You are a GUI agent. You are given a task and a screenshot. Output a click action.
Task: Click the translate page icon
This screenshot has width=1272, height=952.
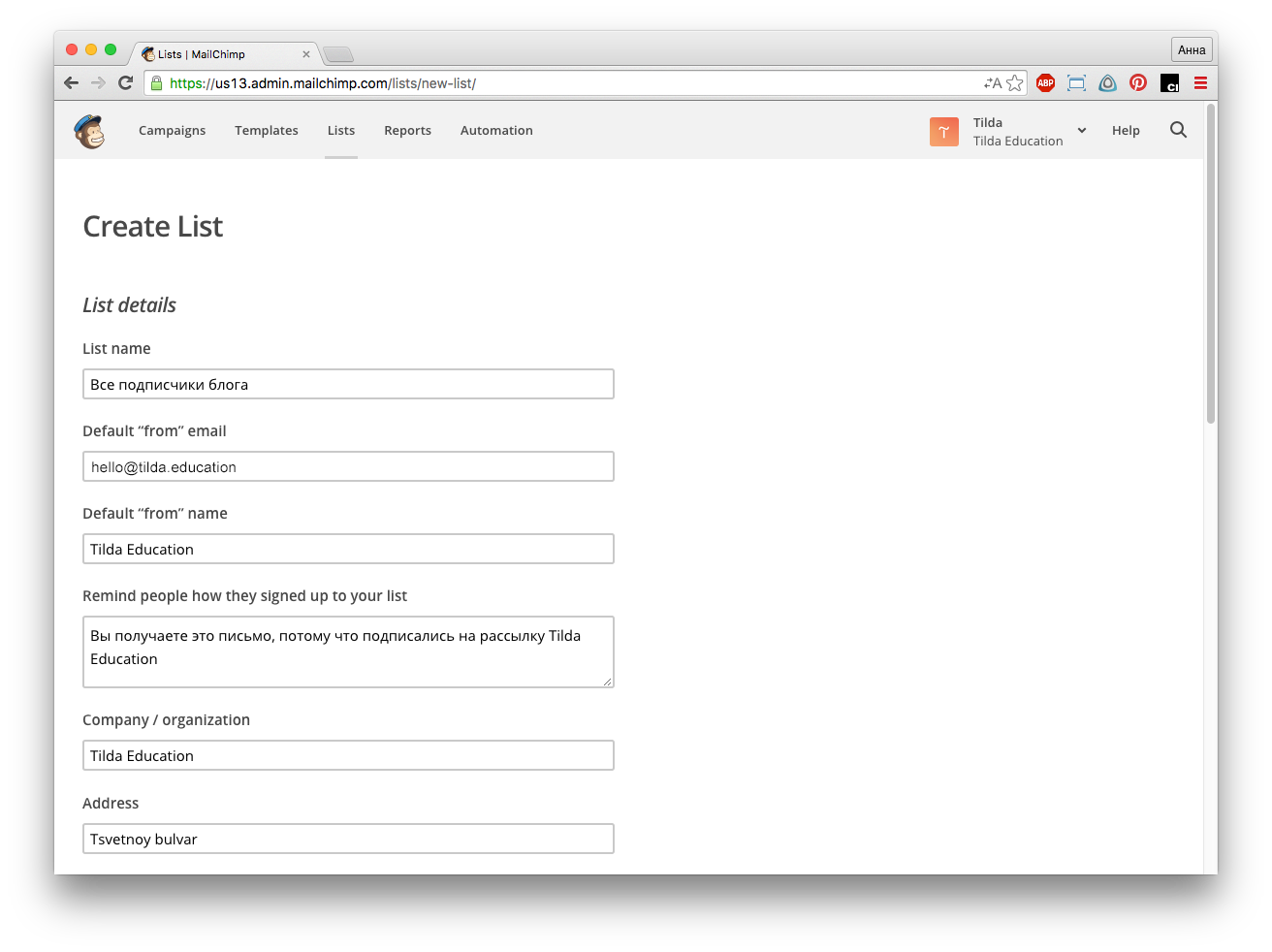[992, 83]
